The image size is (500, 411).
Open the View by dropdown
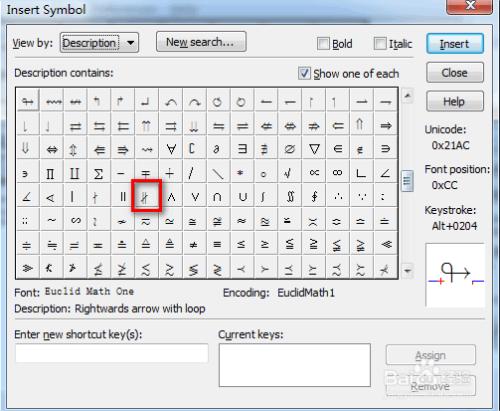(x=99, y=43)
